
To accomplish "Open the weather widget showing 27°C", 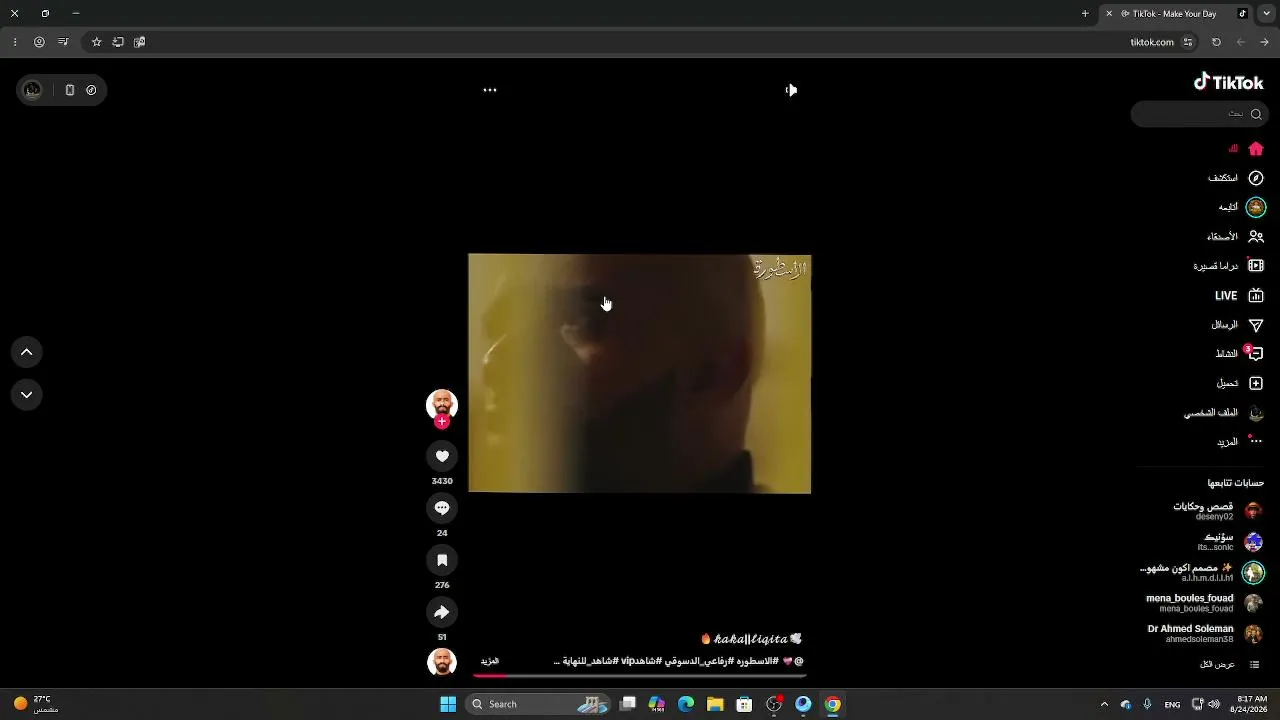I will pos(33,704).
